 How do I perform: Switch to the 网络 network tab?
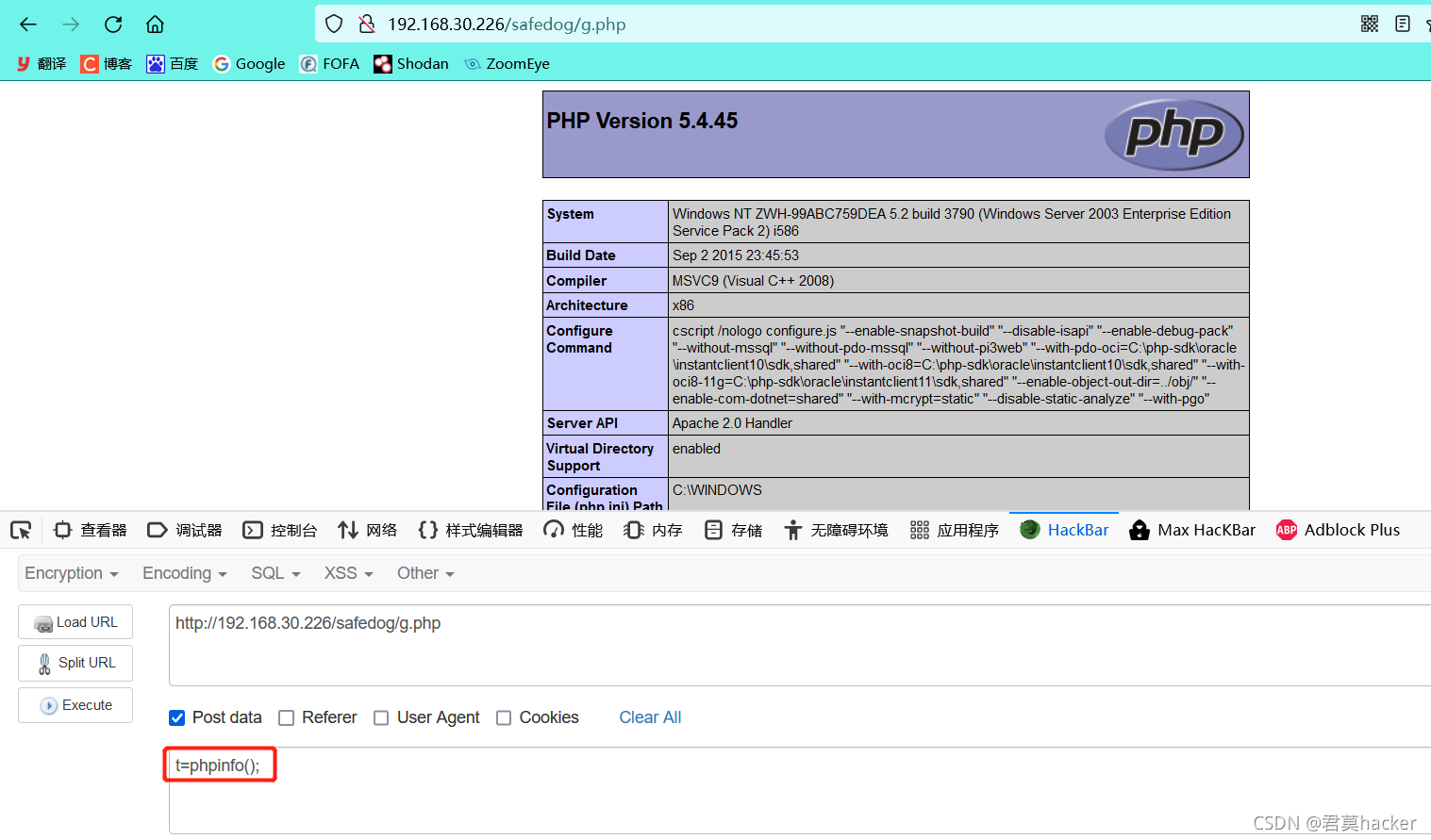coord(368,531)
